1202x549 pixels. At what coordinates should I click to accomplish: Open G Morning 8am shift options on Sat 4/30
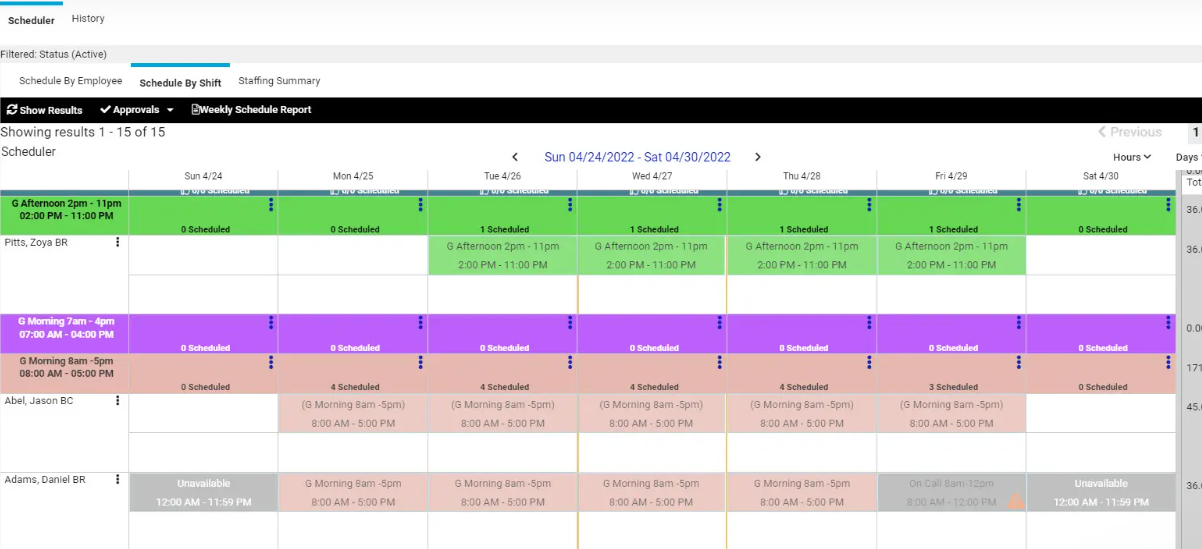1168,362
